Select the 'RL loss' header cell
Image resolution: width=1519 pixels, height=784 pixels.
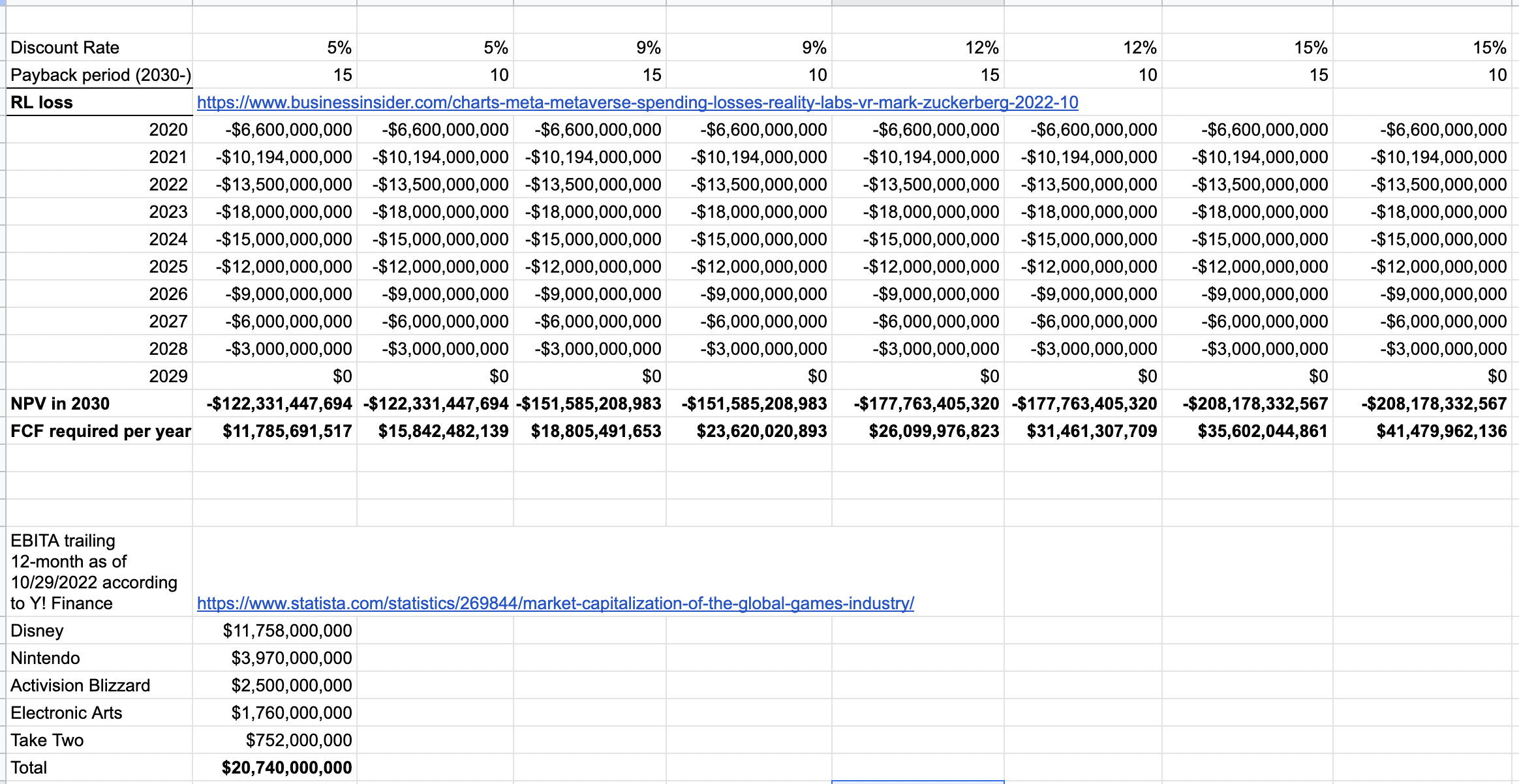tap(99, 102)
